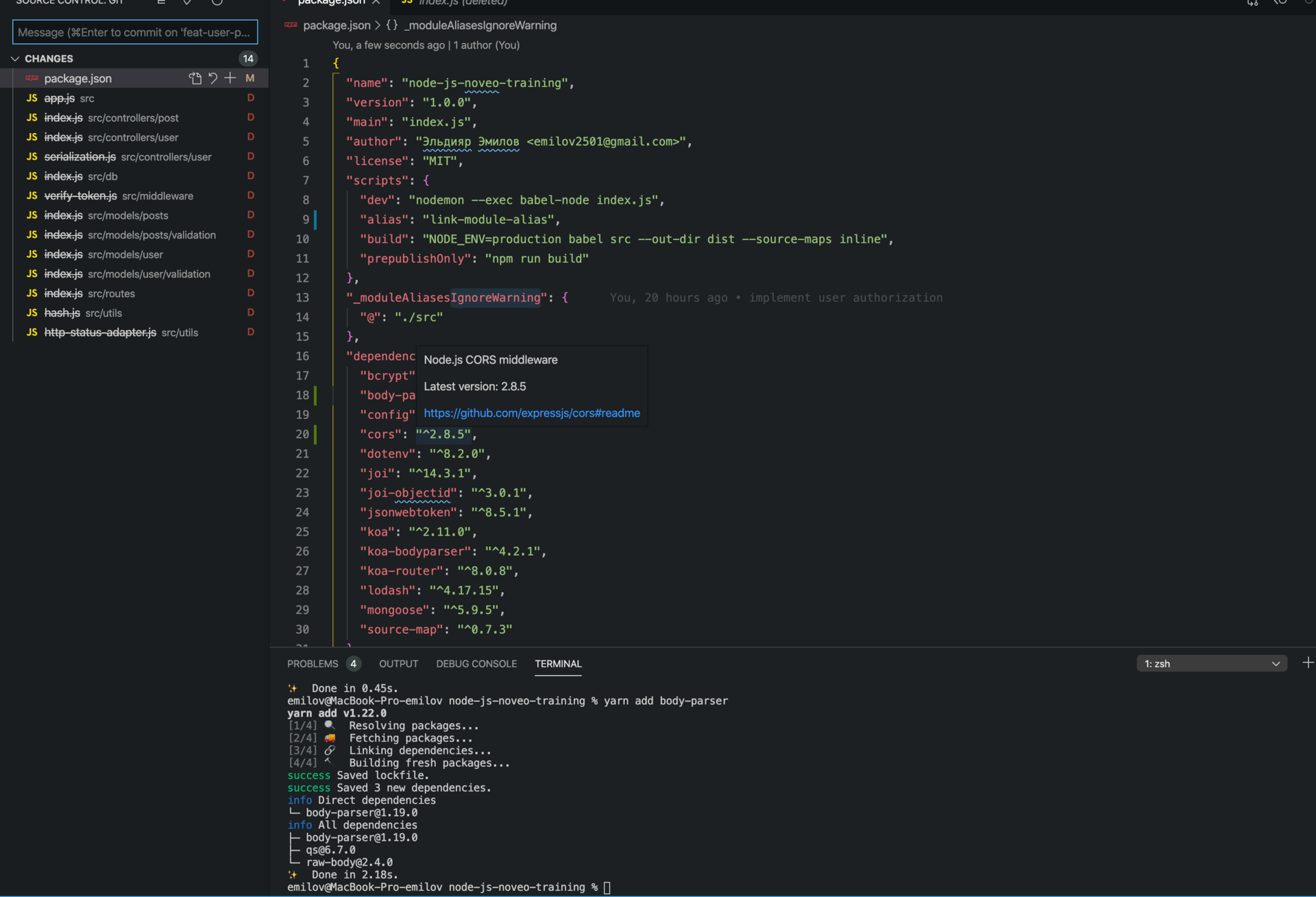Click the "cors" version value "^2.8.5"
Viewport: 1316px width, 897px height.
point(443,434)
